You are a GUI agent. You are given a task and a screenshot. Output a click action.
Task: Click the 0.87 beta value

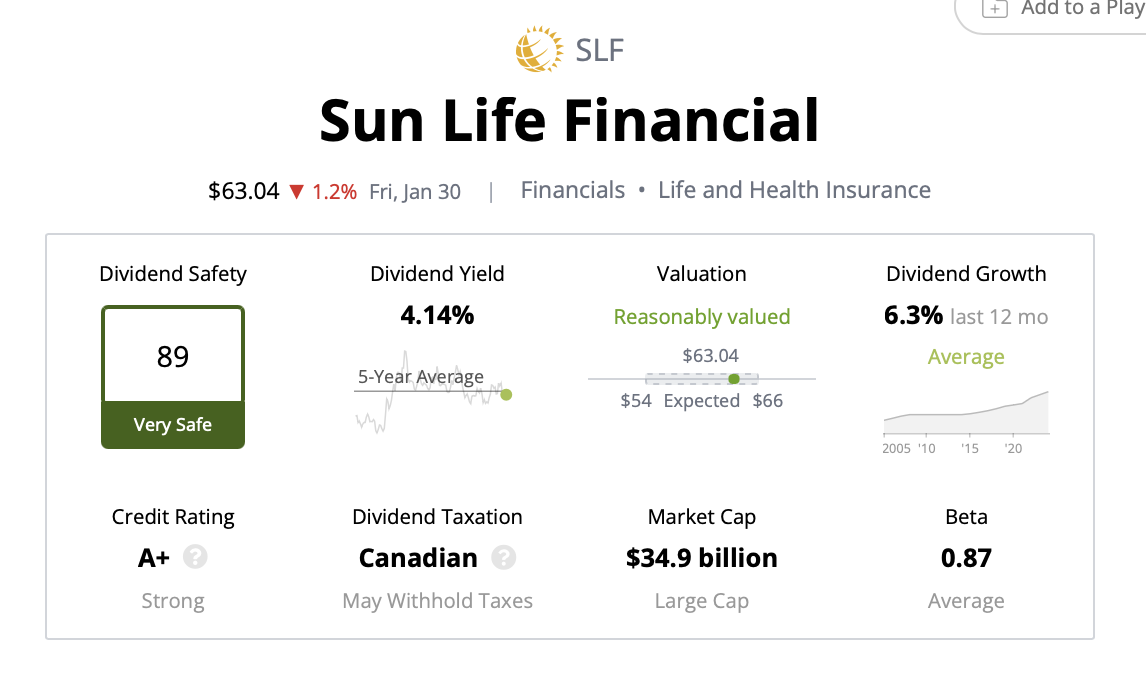pos(966,557)
